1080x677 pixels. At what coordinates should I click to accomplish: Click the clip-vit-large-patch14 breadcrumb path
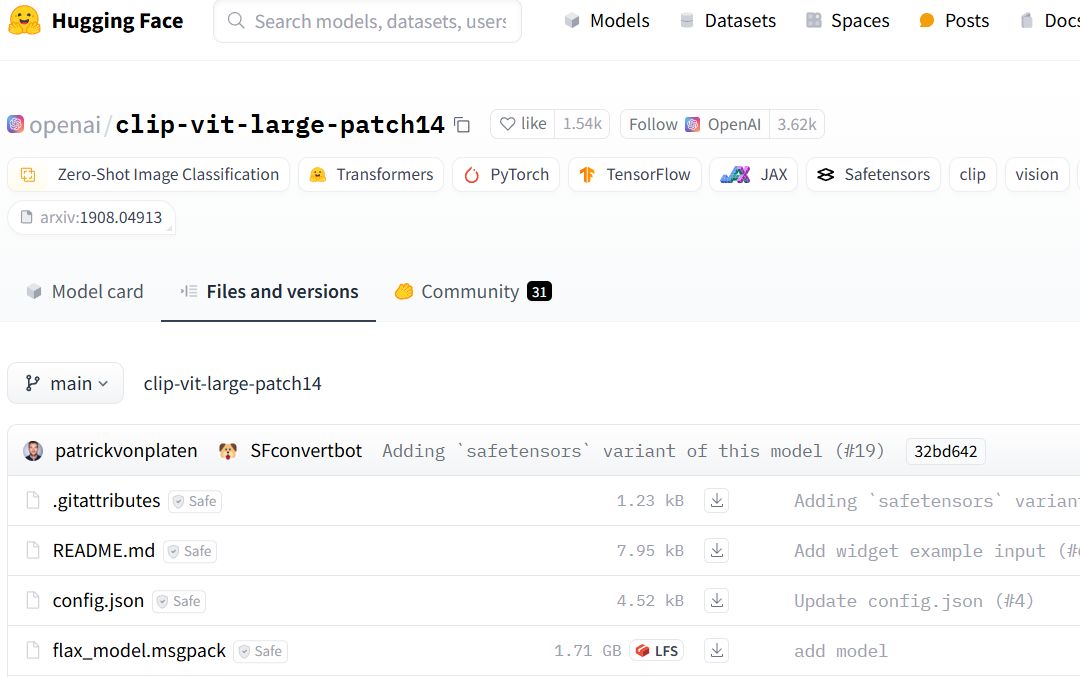[x=232, y=383]
